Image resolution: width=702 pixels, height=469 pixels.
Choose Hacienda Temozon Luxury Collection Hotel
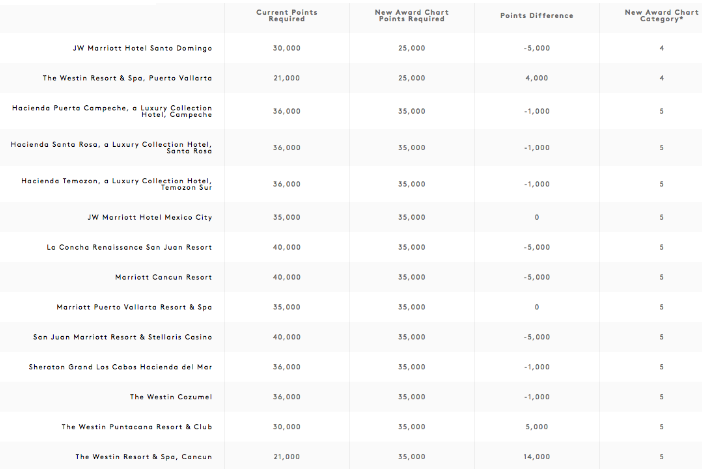116,182
